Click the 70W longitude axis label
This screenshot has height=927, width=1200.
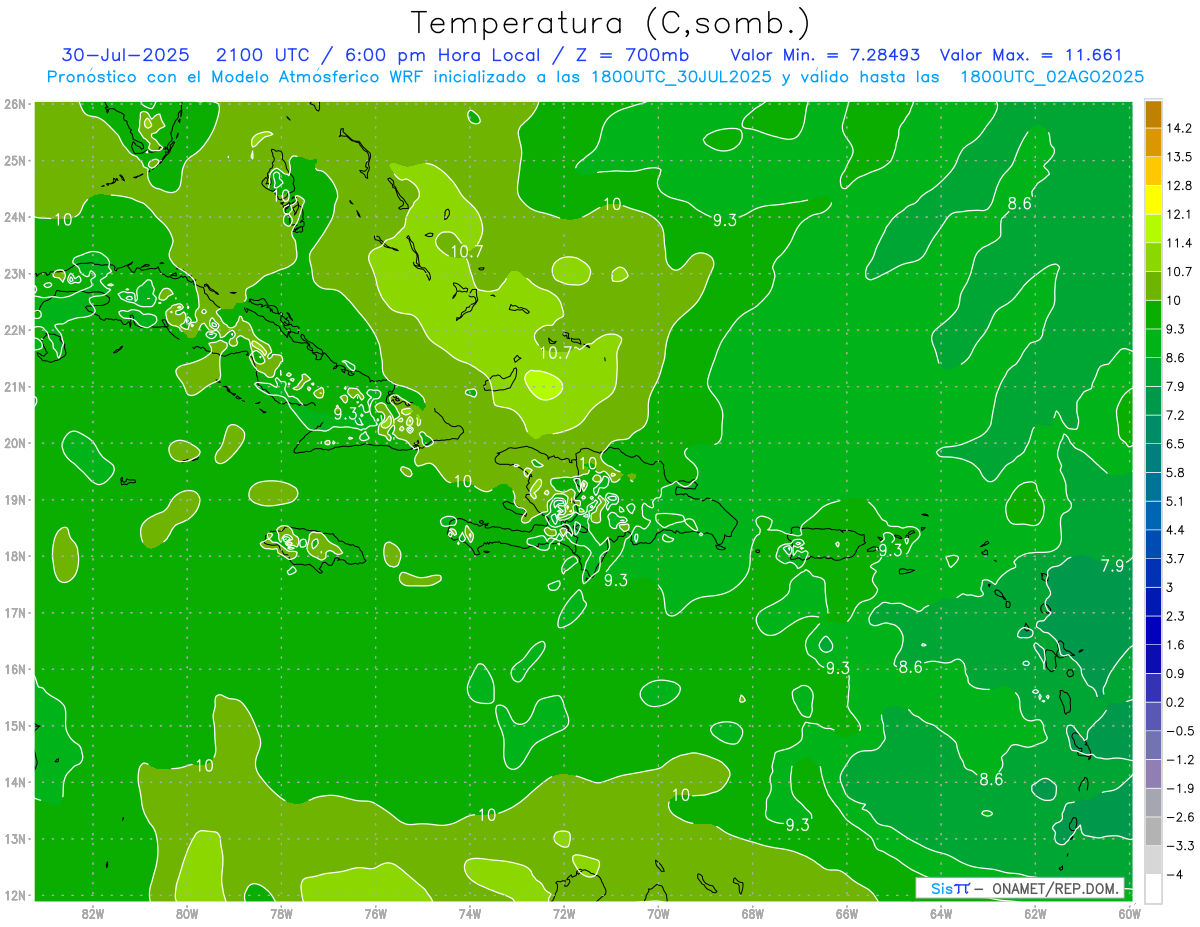tap(658, 913)
